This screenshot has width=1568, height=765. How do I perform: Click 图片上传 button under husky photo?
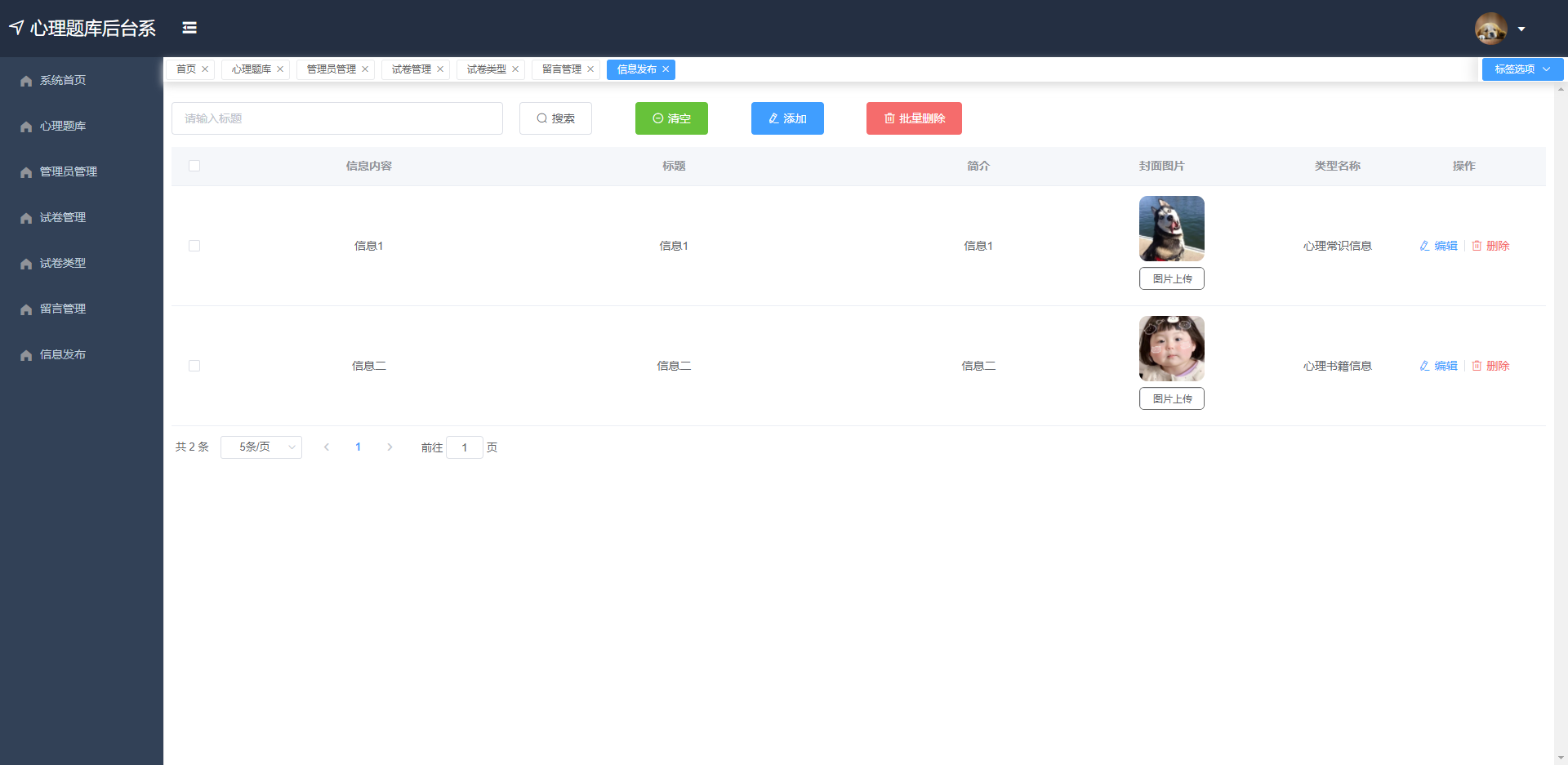pos(1171,278)
